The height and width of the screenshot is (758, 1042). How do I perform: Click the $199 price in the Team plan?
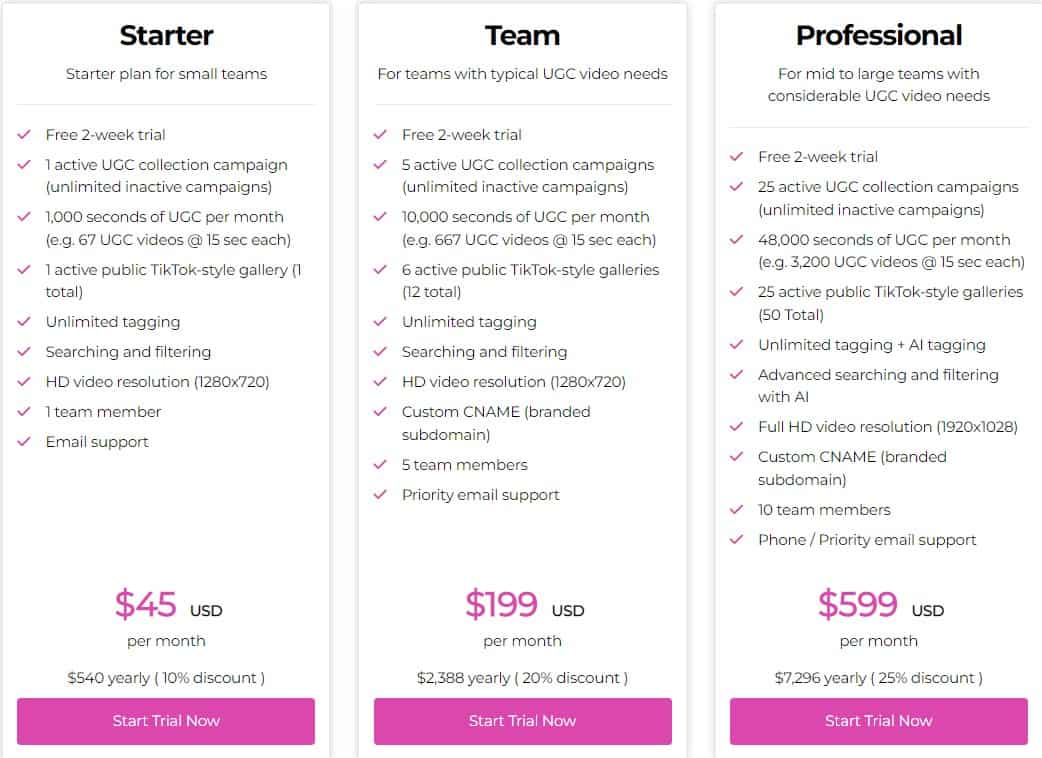(x=503, y=604)
